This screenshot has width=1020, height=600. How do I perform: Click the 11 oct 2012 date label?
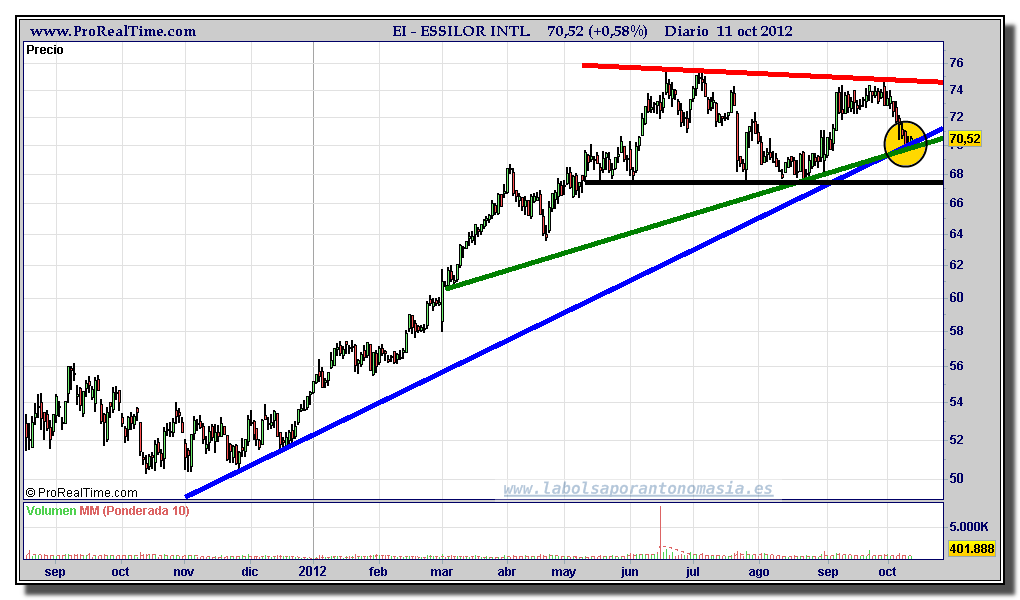tap(755, 31)
